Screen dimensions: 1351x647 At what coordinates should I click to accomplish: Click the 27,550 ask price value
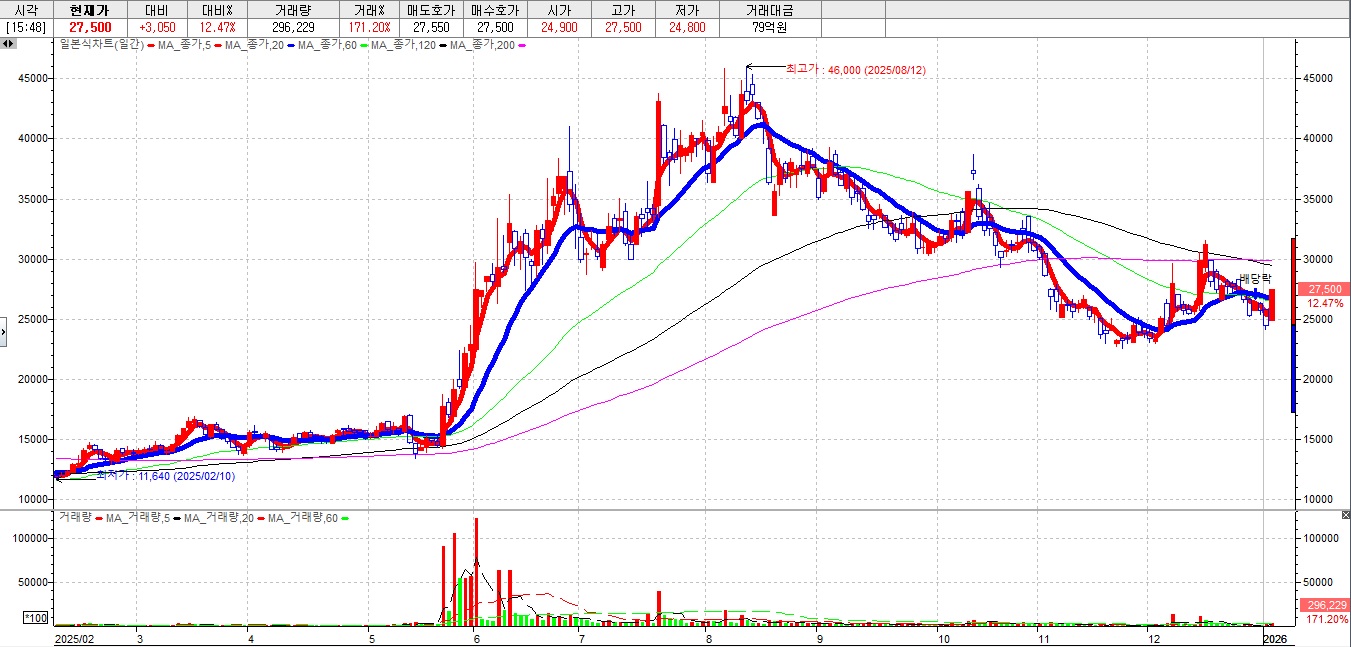[x=433, y=27]
